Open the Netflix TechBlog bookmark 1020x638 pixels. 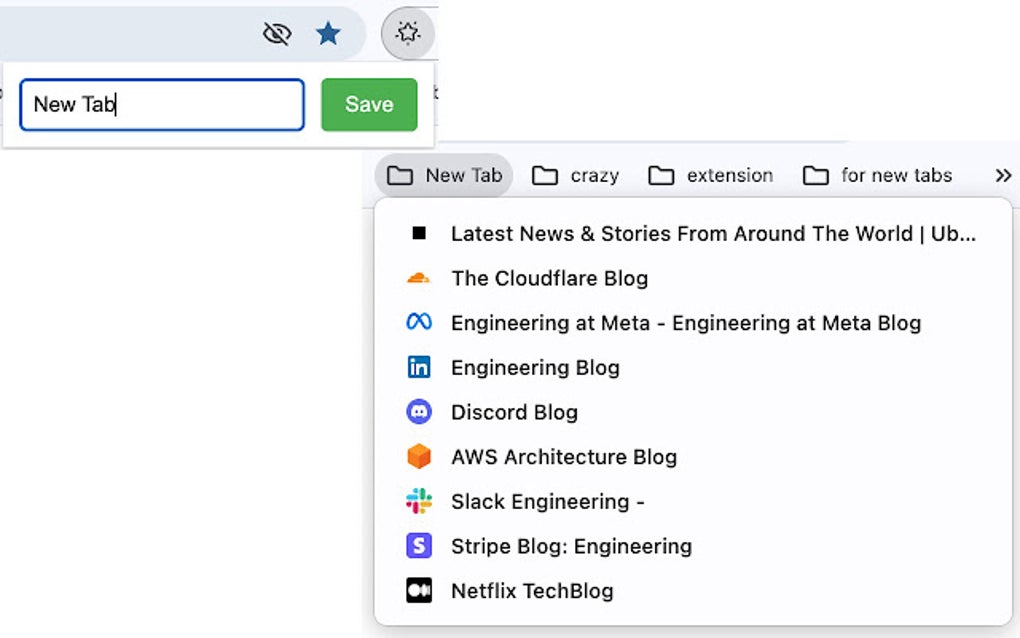[x=533, y=590]
